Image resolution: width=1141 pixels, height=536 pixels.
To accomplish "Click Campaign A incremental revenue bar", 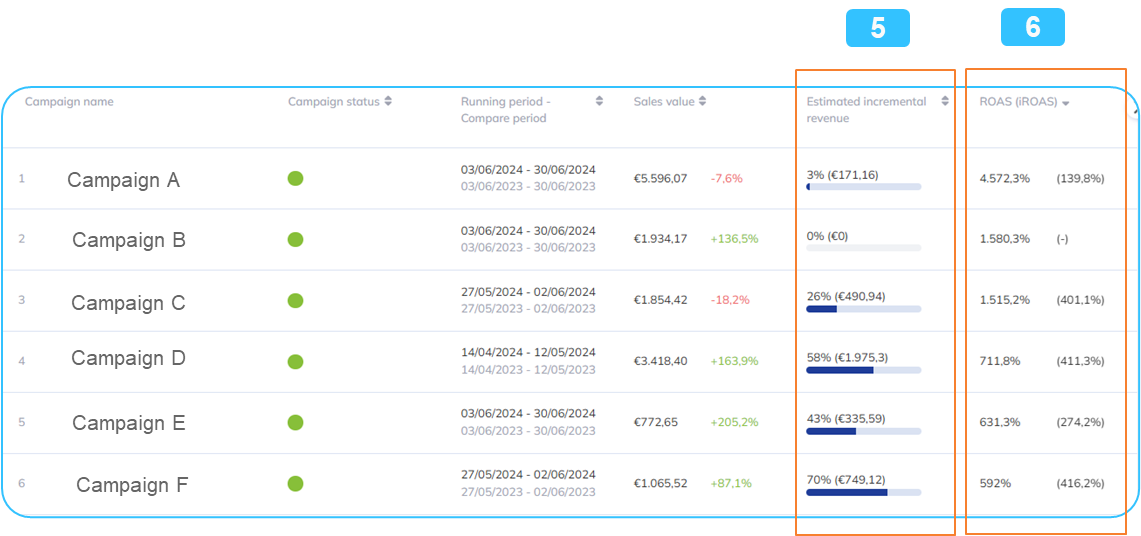I will tap(864, 187).
